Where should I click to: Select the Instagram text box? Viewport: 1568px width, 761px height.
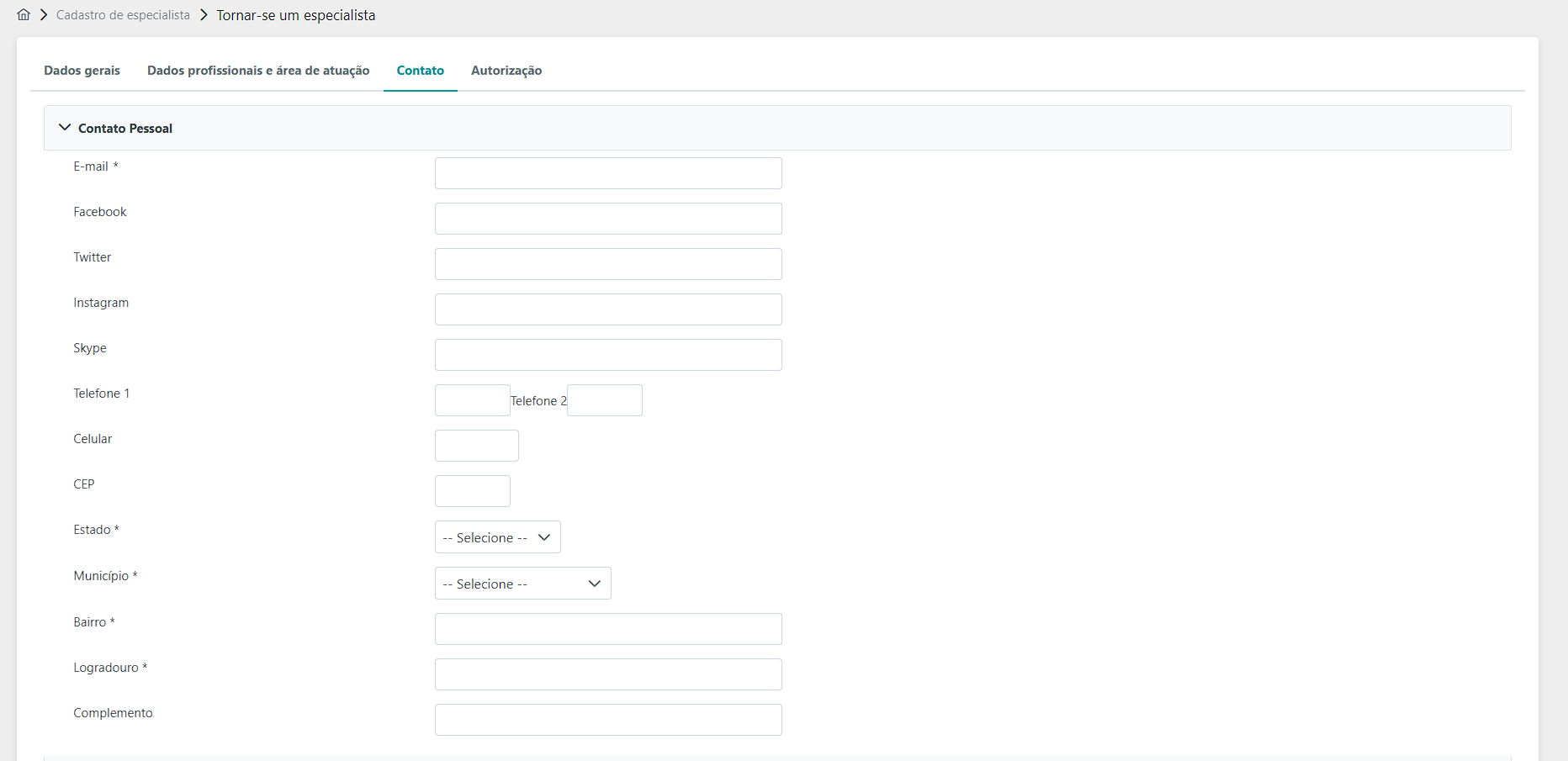[608, 309]
